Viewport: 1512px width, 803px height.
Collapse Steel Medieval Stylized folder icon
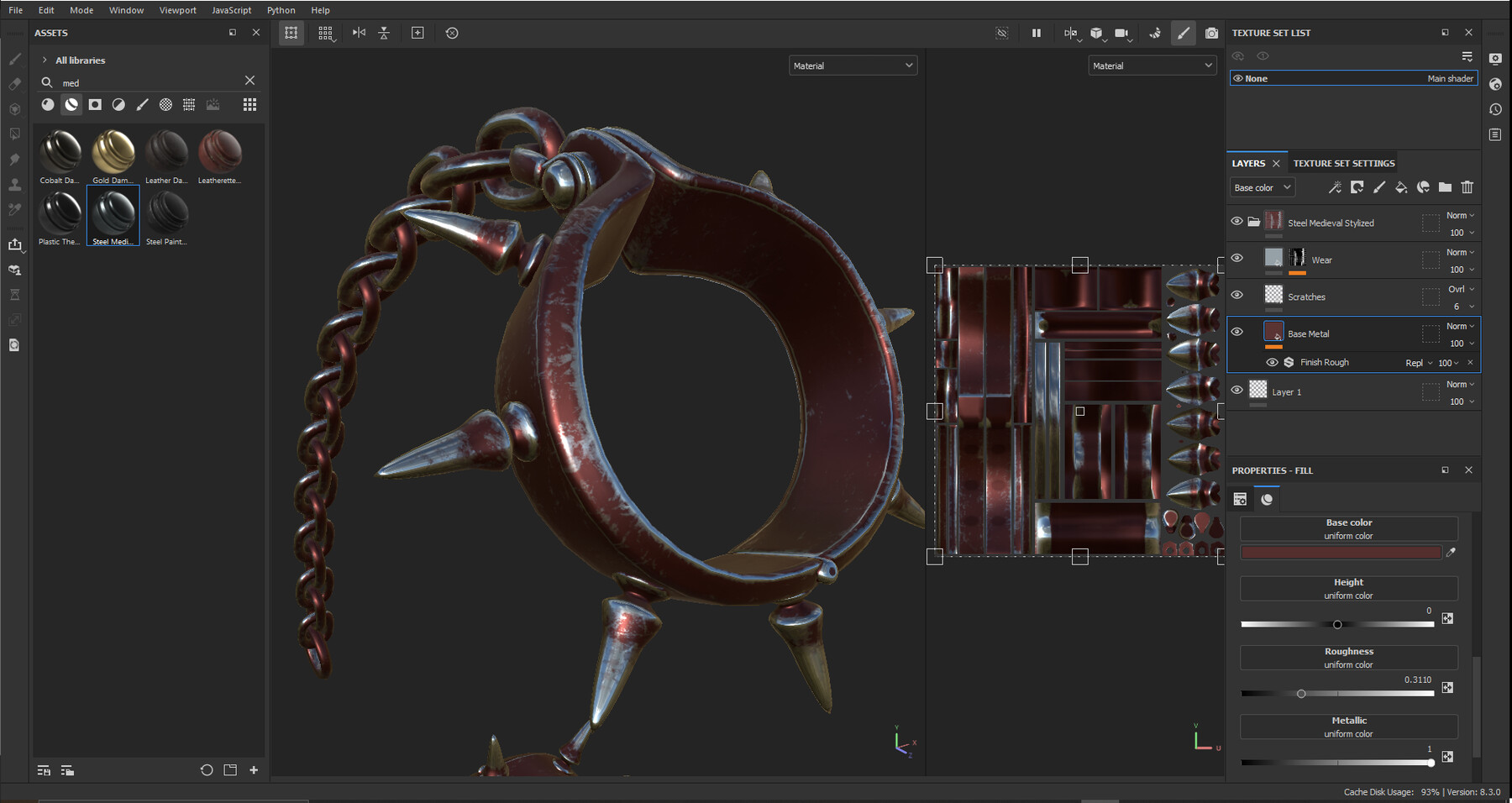click(x=1253, y=222)
